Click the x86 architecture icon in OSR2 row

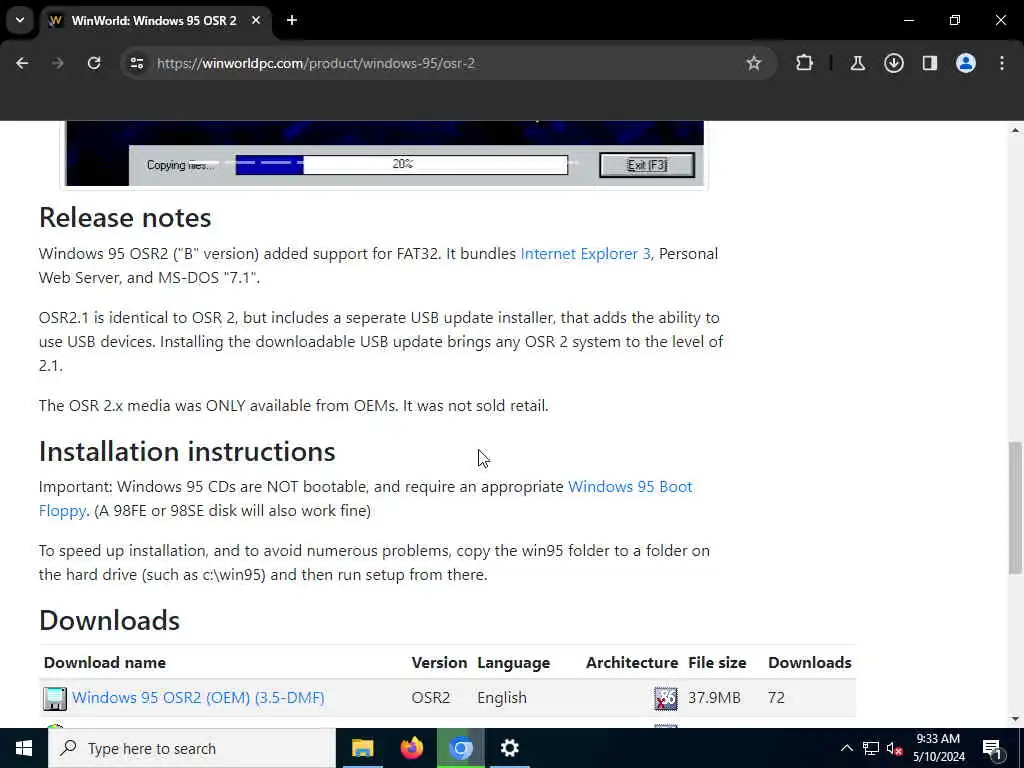(x=665, y=698)
